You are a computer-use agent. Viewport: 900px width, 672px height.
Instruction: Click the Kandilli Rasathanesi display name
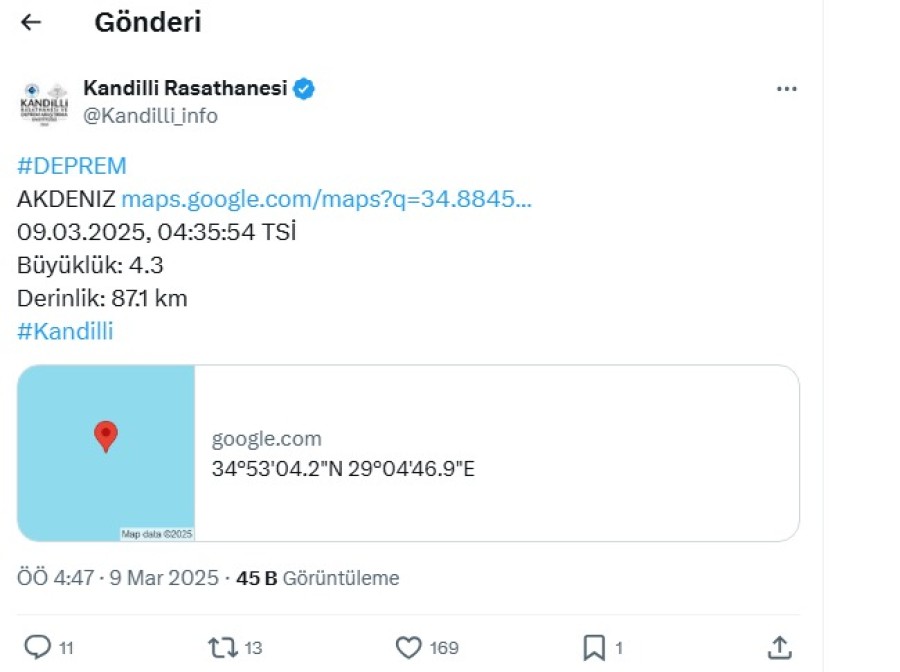(185, 88)
